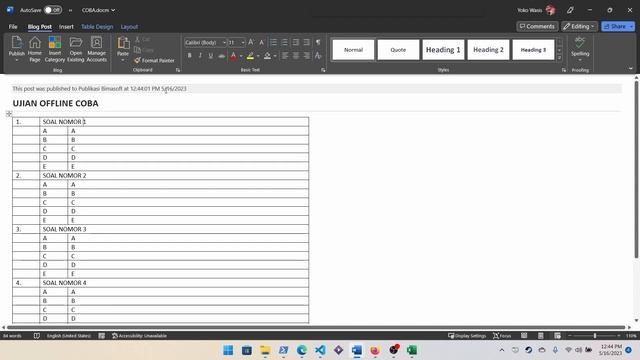Expand the font color dropdown arrow

(x=241, y=56)
